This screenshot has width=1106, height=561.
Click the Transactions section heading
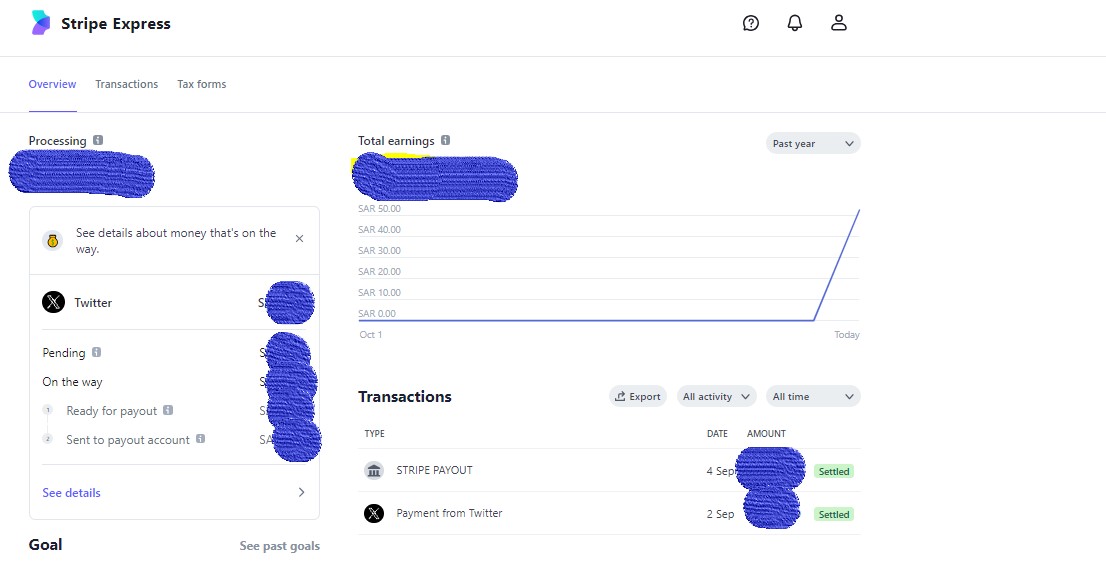[405, 397]
